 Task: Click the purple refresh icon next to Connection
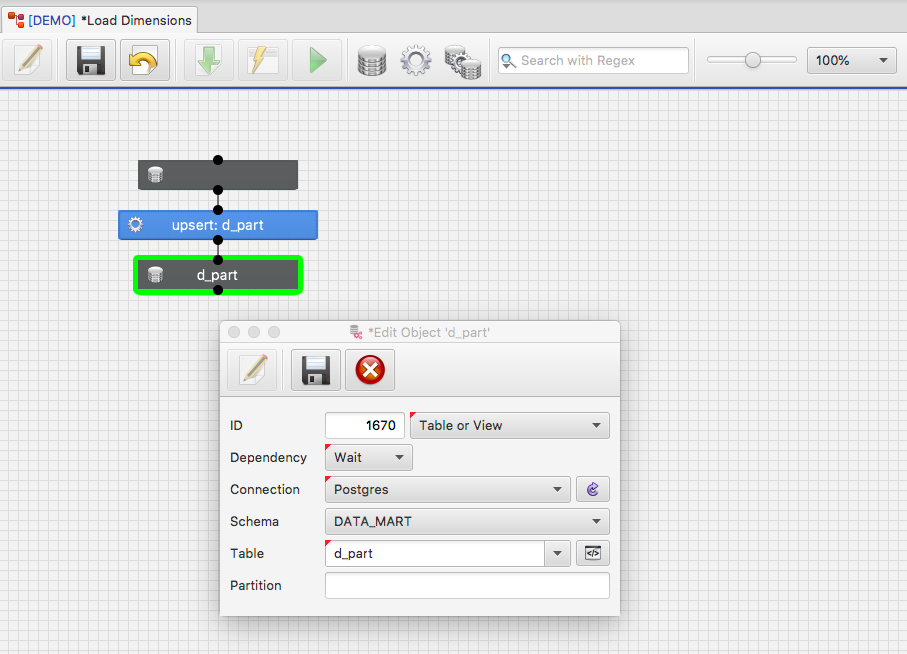[592, 489]
